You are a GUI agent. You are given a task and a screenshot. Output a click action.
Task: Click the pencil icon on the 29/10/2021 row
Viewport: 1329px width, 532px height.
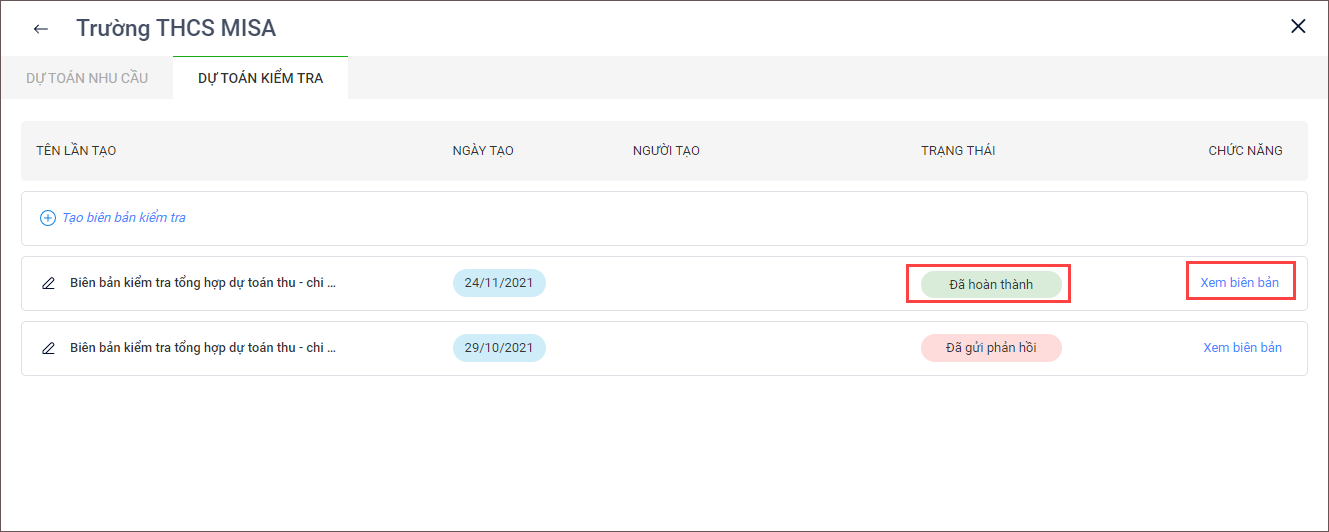point(48,348)
